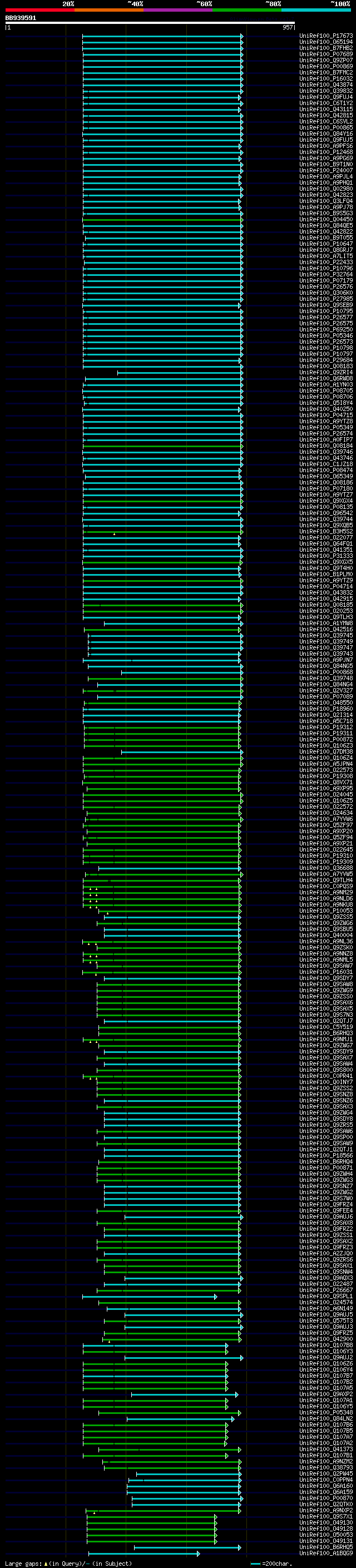Click the query end position label 957
Screen dimensions: 356x1568
tap(288, 27)
